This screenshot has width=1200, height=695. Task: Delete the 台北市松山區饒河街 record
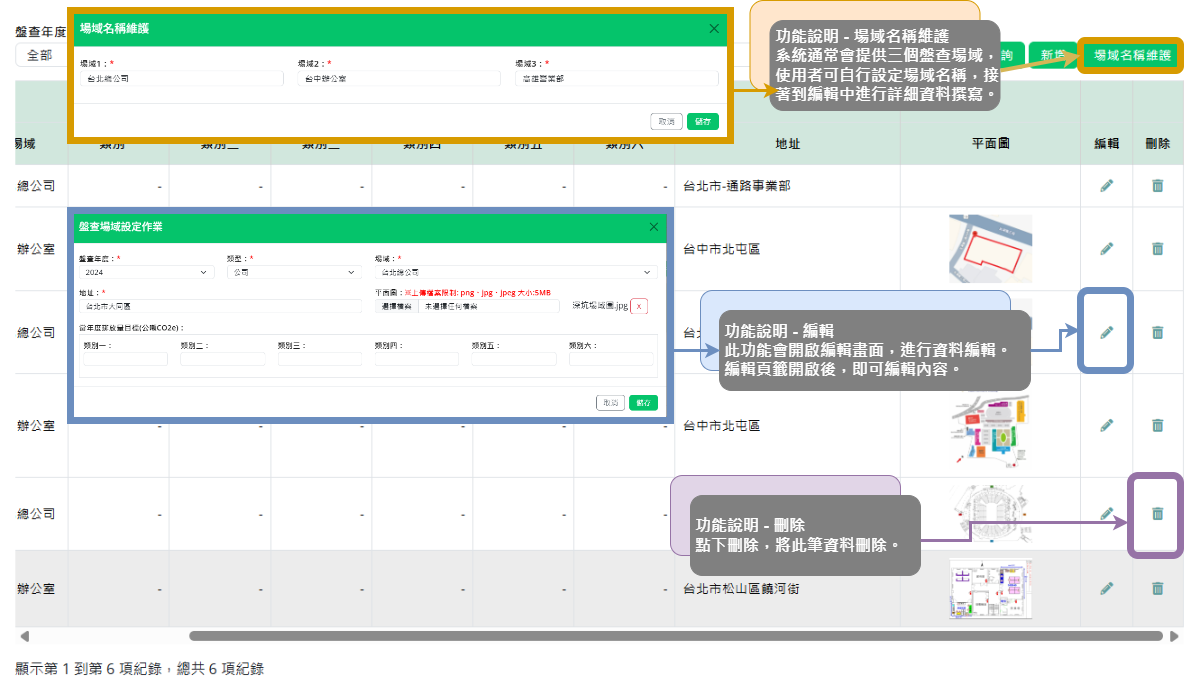click(1157, 588)
